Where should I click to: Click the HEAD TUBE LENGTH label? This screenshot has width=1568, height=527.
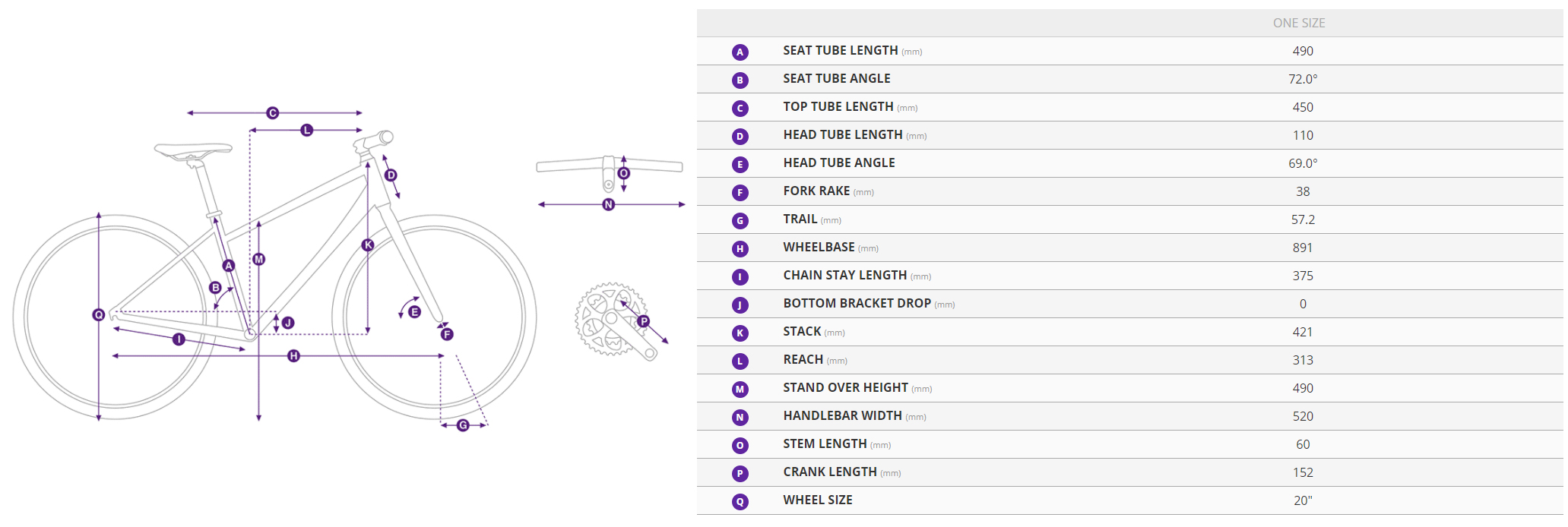pos(843,135)
